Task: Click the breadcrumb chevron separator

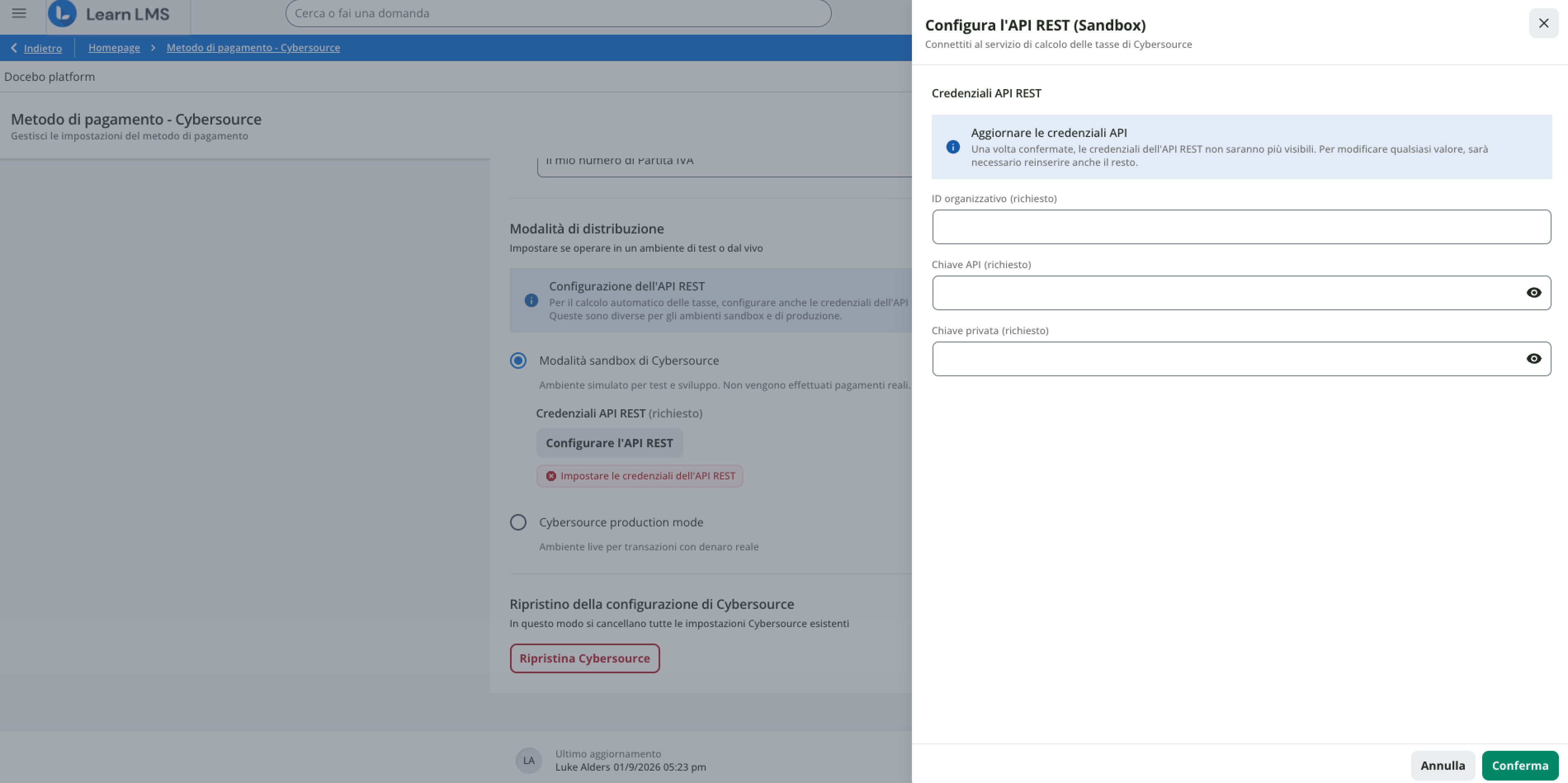Action: 153,47
